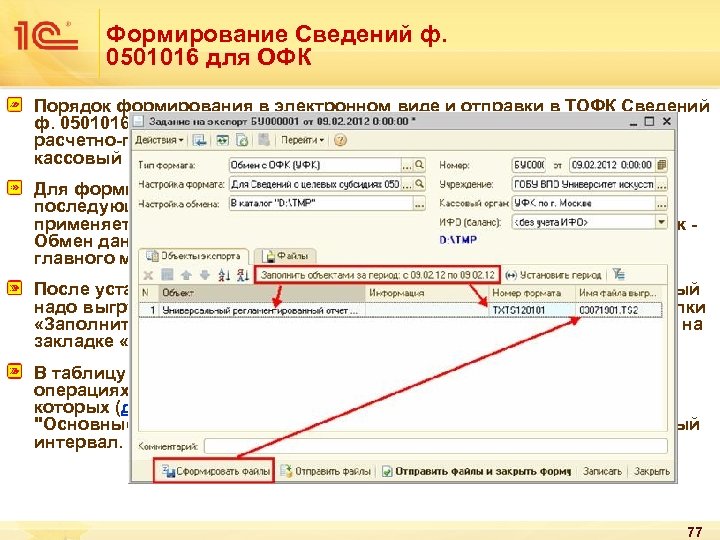Click the Учреждение input field
This screenshot has width=720, height=540.
pyautogui.click(x=584, y=185)
